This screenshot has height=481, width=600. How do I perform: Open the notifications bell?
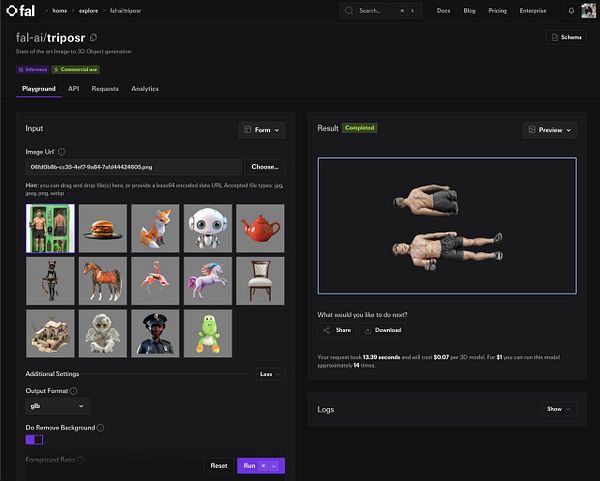pos(571,11)
